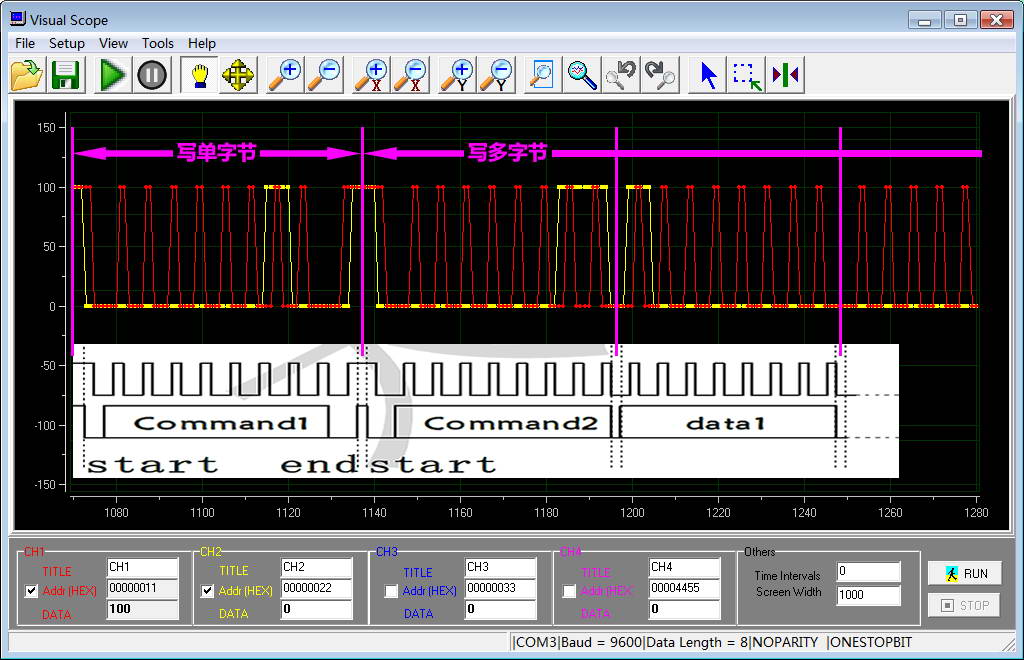This screenshot has height=660, width=1024.
Task: Open the Tools menu
Action: (157, 43)
